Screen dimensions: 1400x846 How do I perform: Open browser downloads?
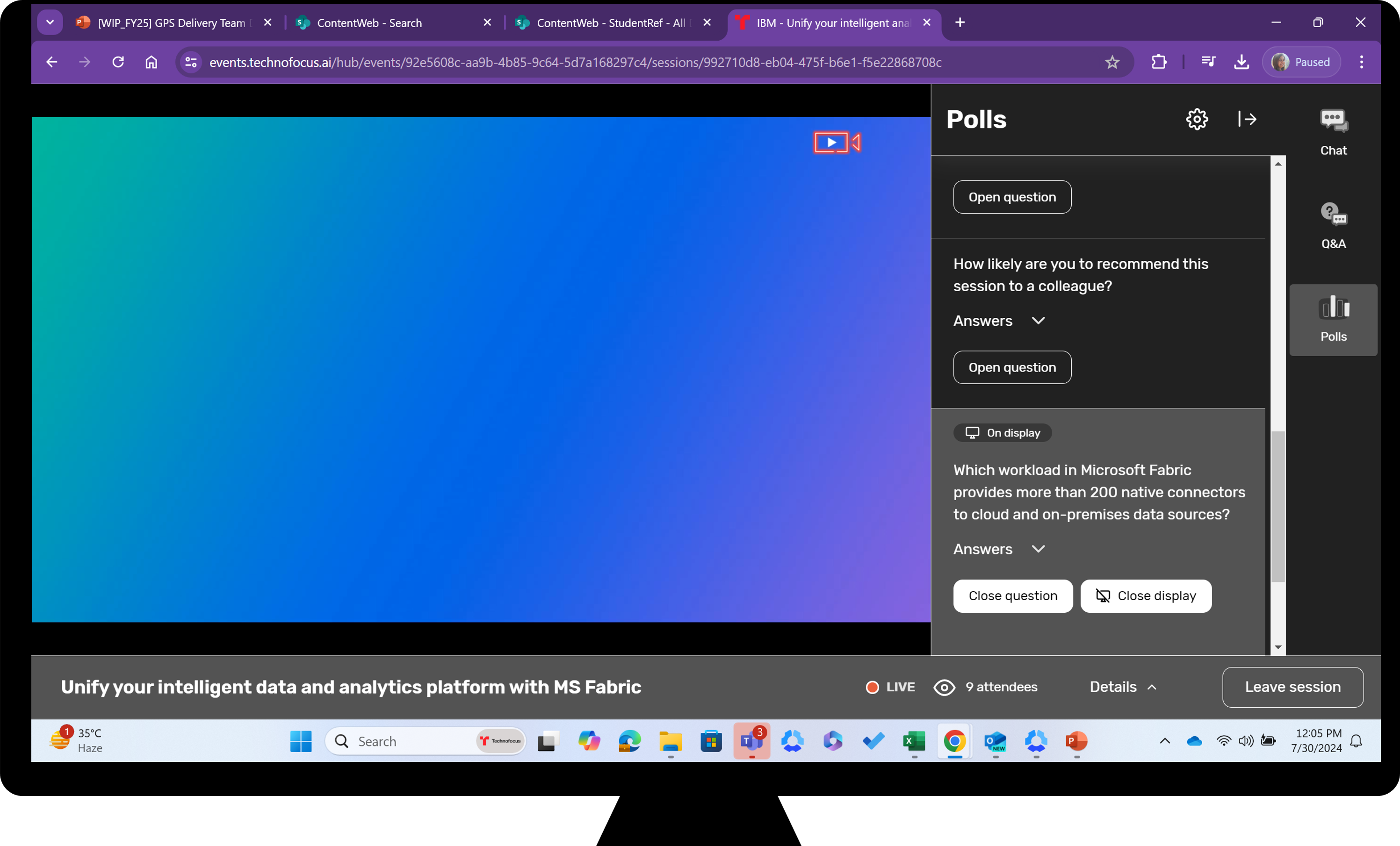coord(1241,62)
